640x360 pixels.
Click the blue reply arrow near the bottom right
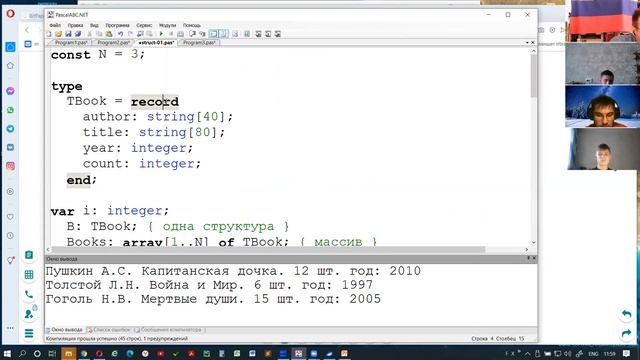(627, 314)
